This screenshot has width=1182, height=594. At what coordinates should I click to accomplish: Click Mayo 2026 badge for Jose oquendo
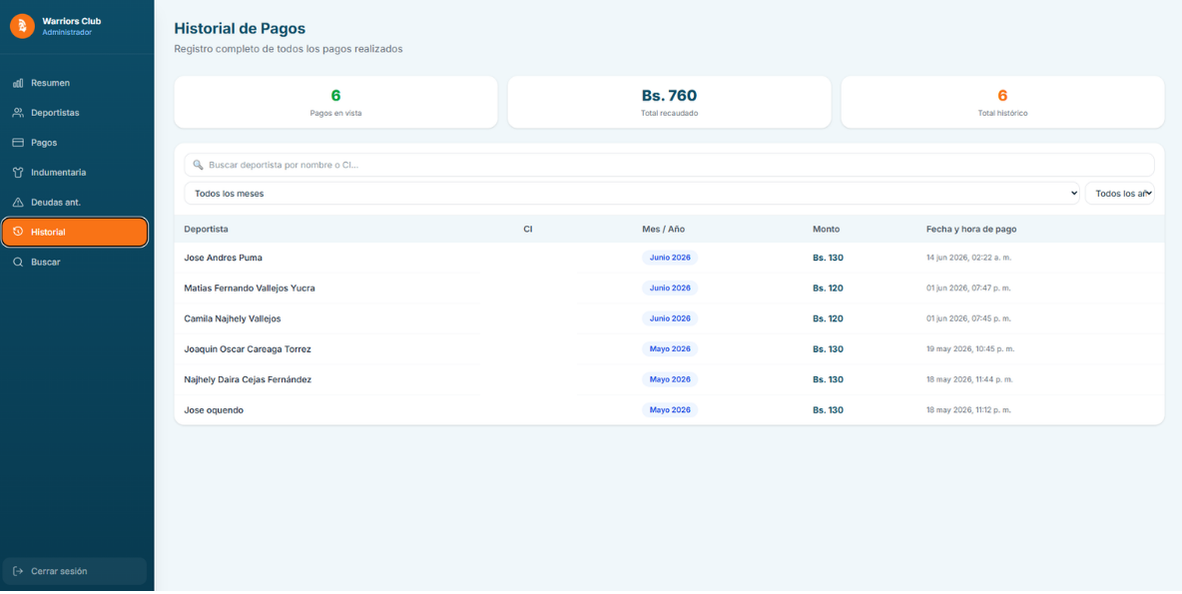(670, 410)
